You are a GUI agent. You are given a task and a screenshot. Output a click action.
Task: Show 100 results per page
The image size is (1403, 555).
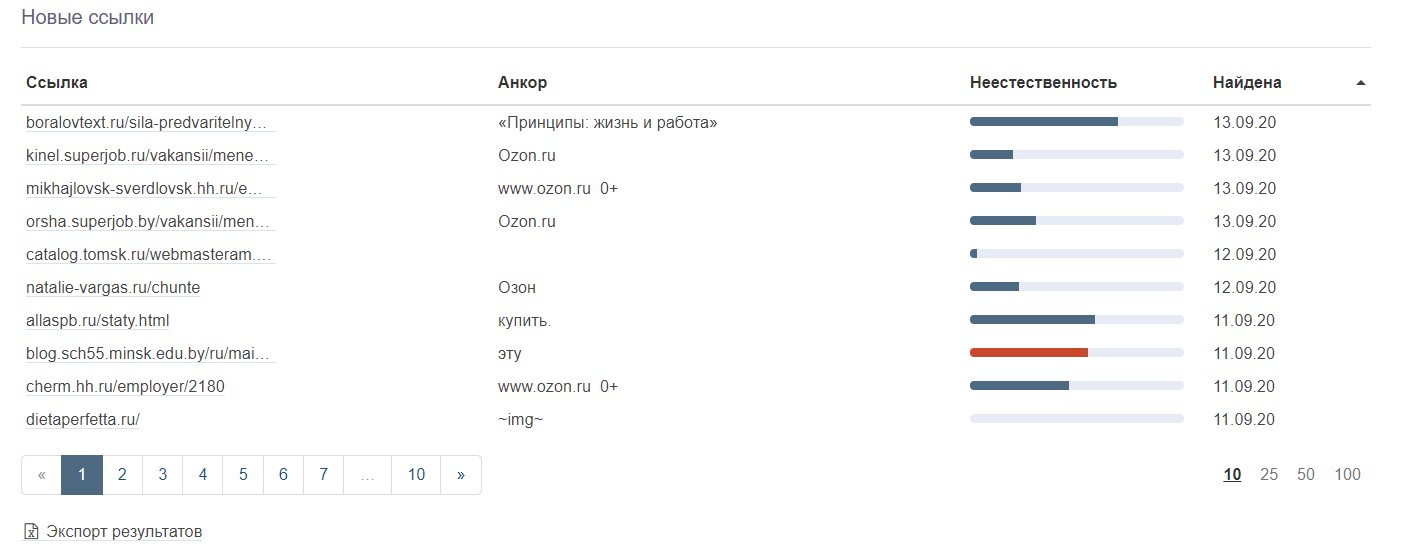(1347, 475)
